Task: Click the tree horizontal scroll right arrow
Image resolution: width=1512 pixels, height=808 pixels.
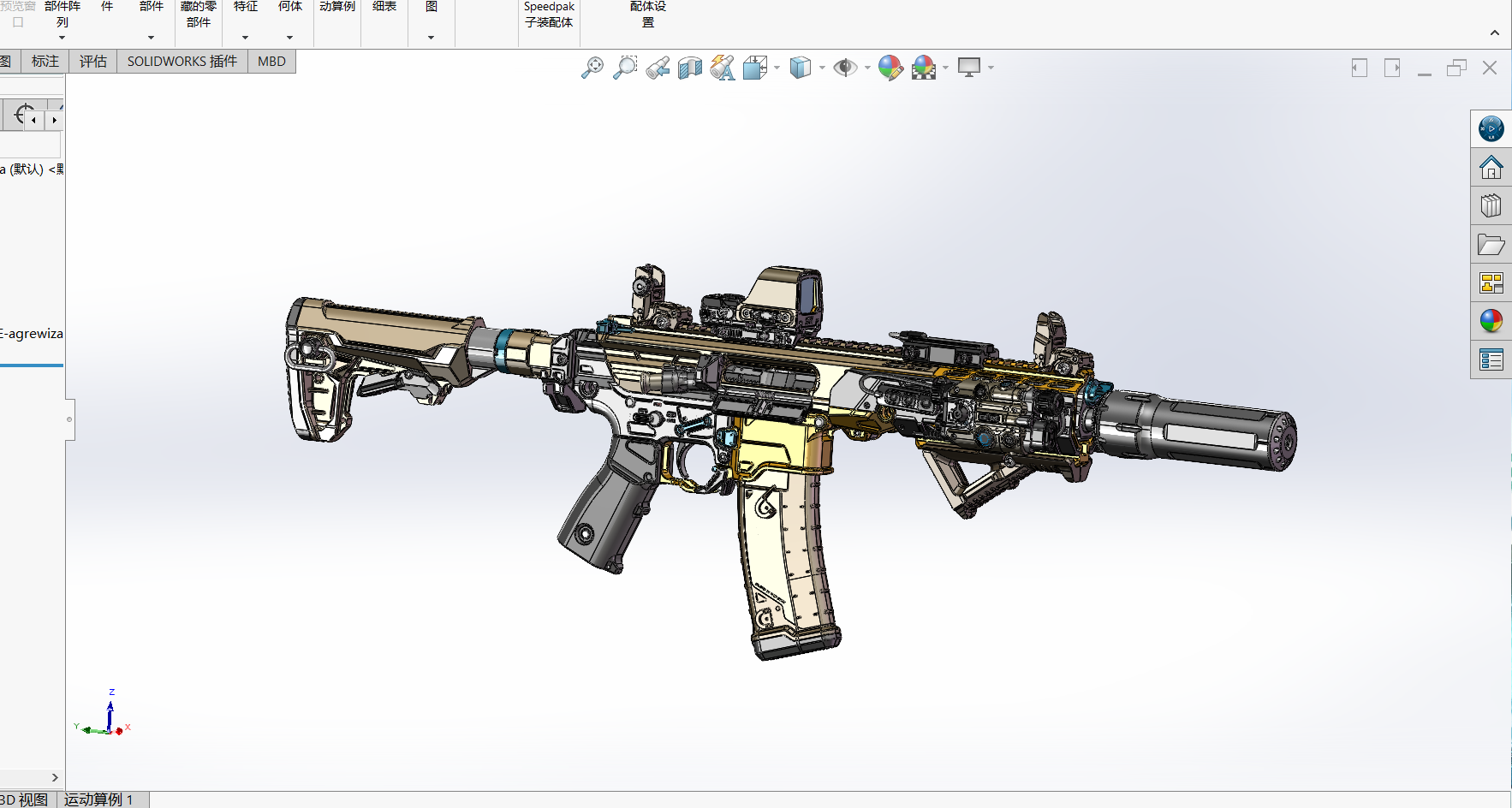Action: 55,778
